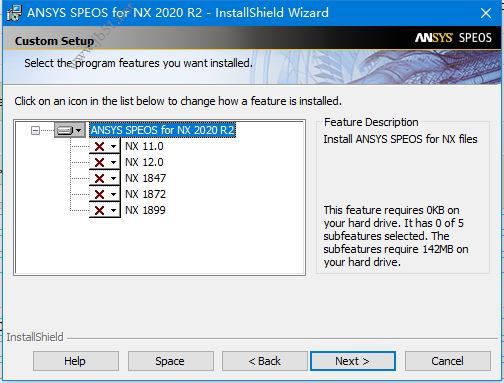Click the Space button
504x383 pixels.
[x=171, y=361]
